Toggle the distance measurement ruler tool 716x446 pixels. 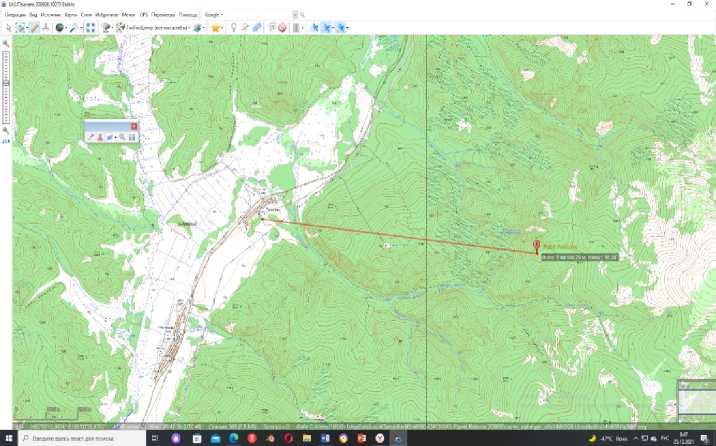tap(35, 28)
